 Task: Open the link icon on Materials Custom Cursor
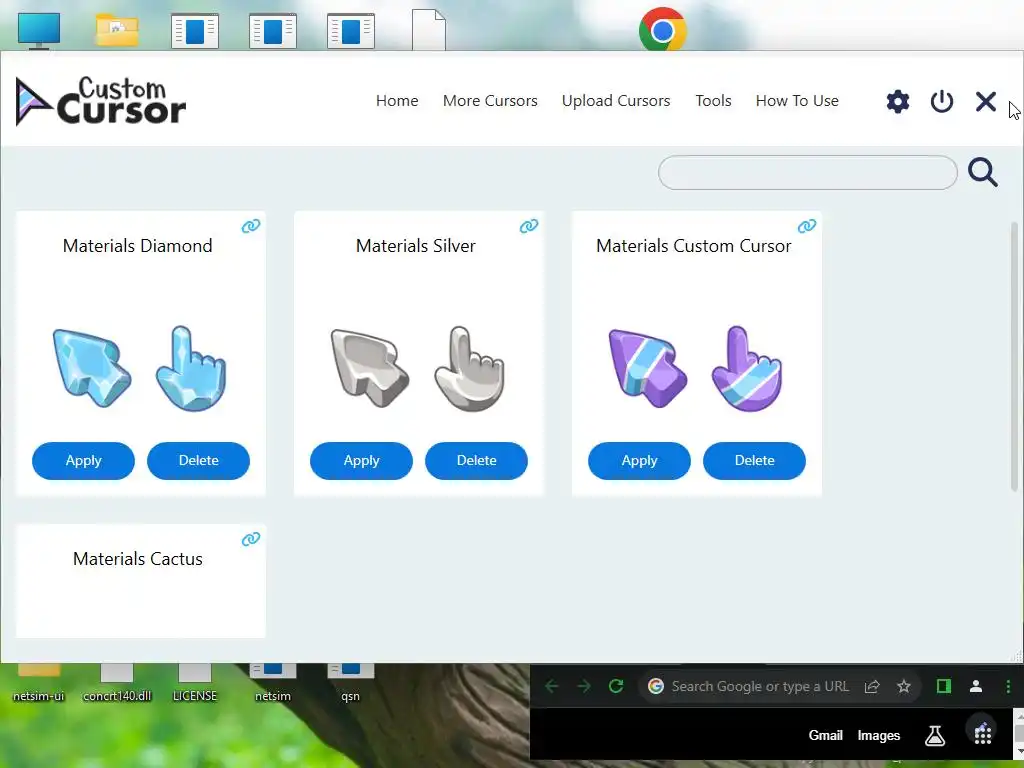coord(807,226)
